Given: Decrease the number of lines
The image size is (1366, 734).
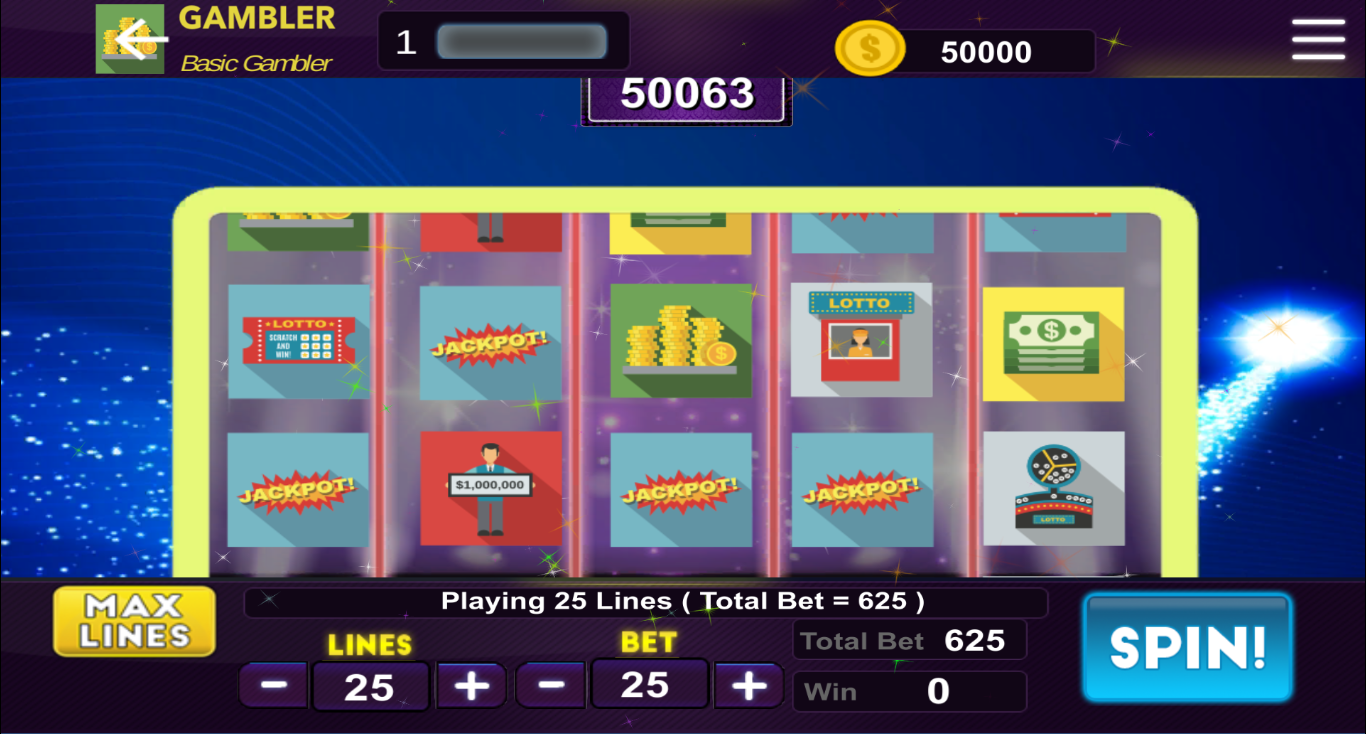Looking at the screenshot, I should [x=274, y=686].
